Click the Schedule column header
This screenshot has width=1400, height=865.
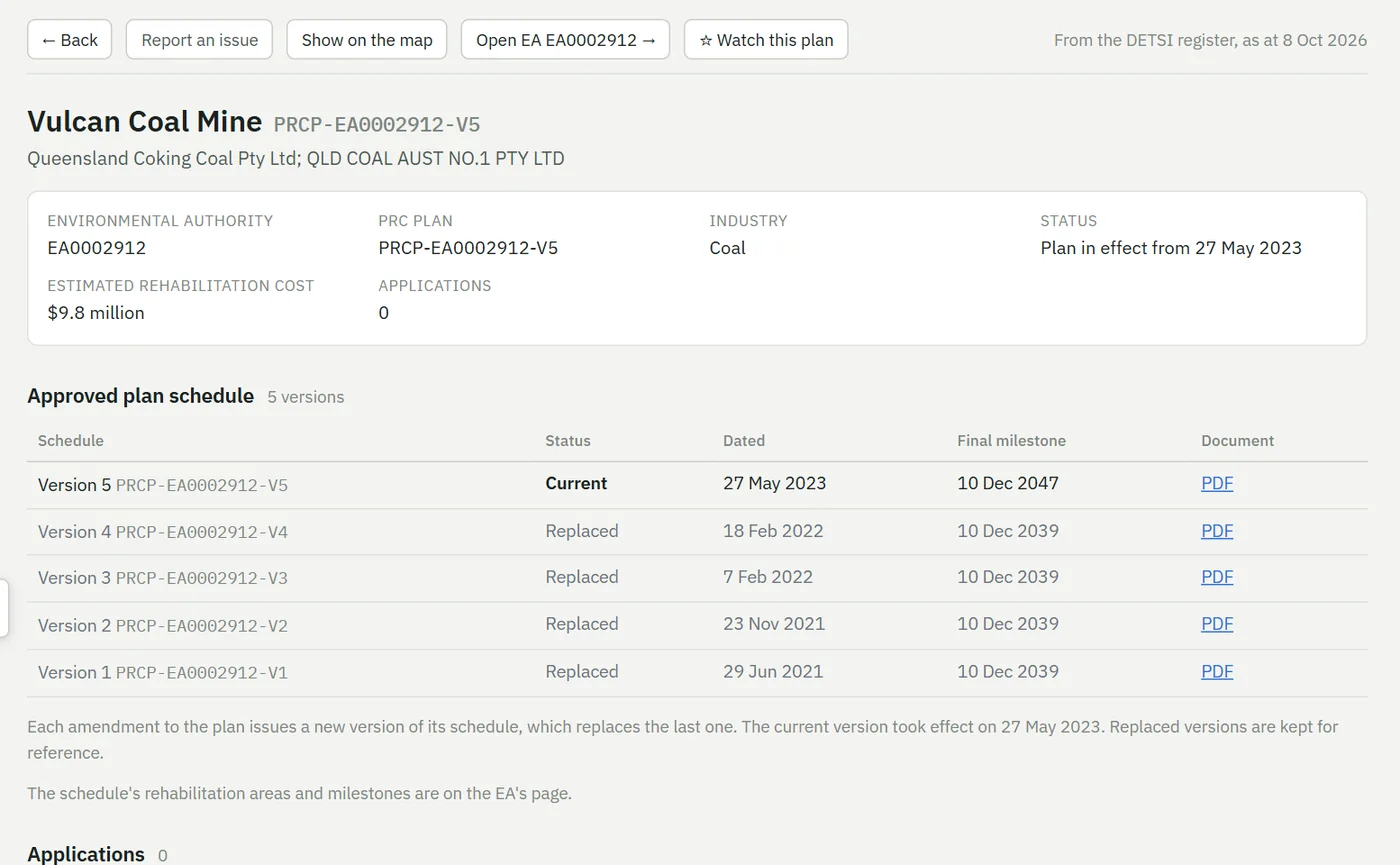click(x=71, y=441)
